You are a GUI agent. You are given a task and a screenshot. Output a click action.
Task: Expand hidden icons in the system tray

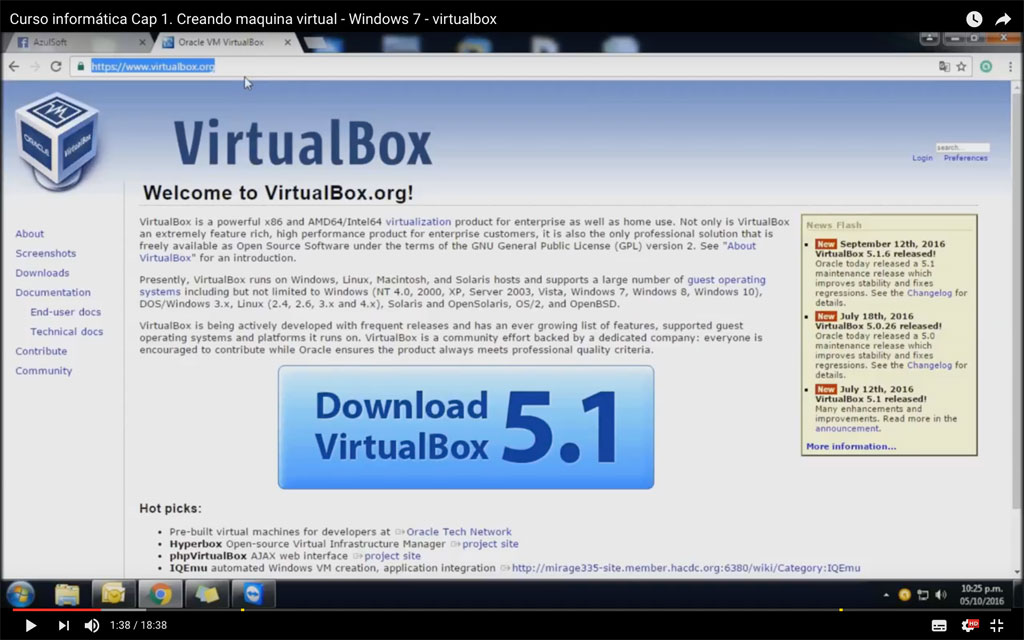[x=886, y=594]
